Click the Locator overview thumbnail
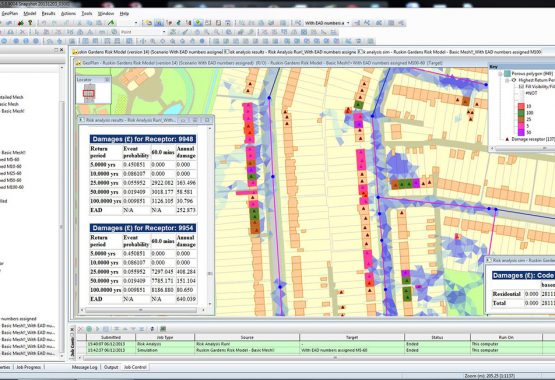This screenshot has width=555, height=380. [89, 93]
